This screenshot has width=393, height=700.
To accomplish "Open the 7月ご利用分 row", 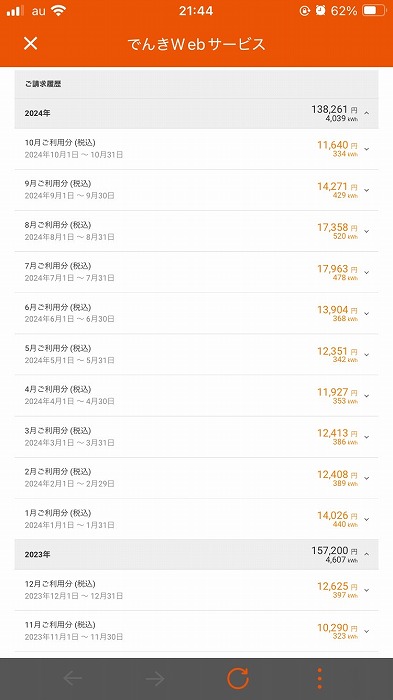I will click(196, 272).
